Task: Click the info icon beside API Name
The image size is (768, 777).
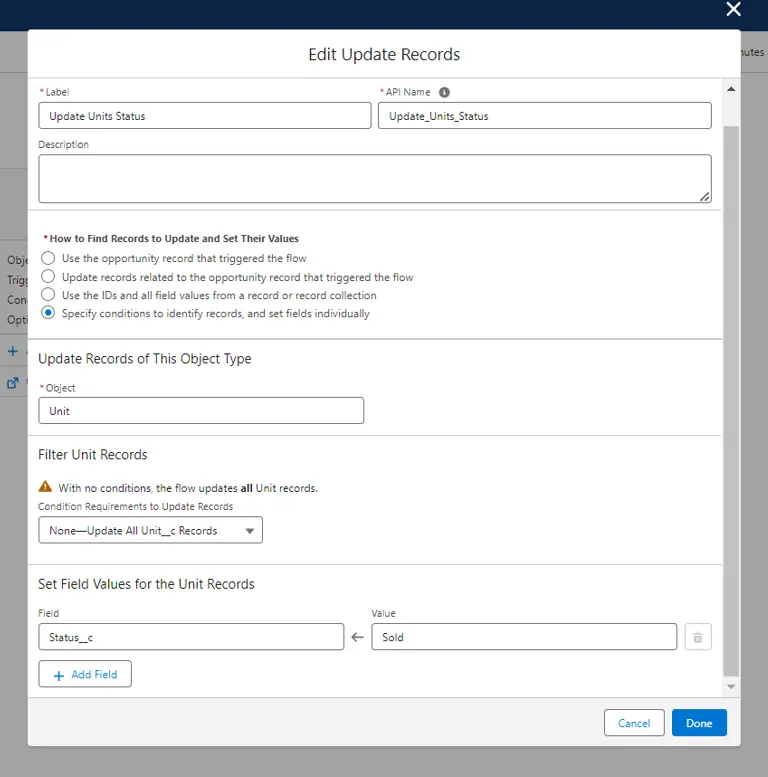Action: pyautogui.click(x=444, y=92)
